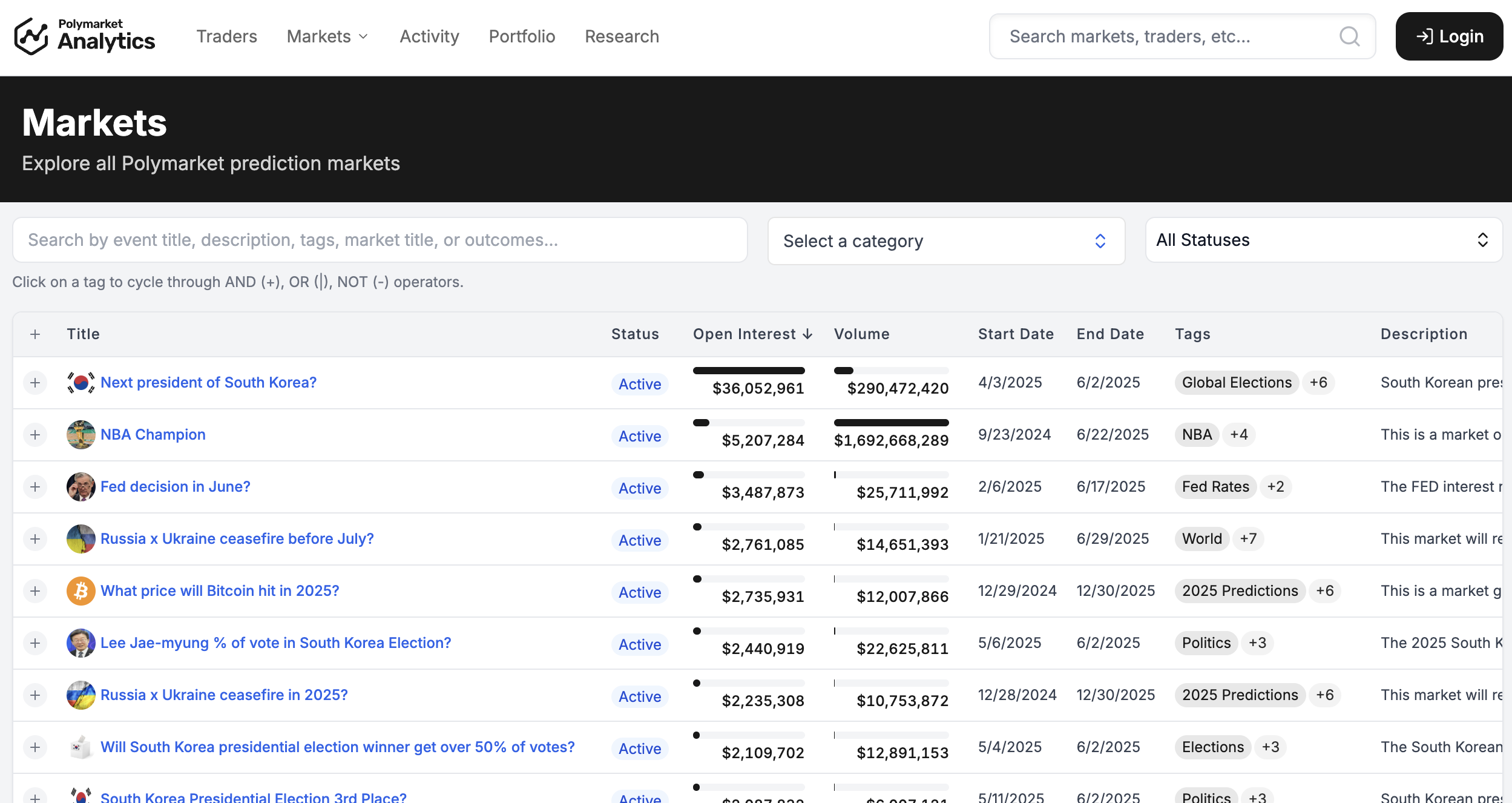
Task: Click the search magnifier icon in header
Action: [1349, 36]
